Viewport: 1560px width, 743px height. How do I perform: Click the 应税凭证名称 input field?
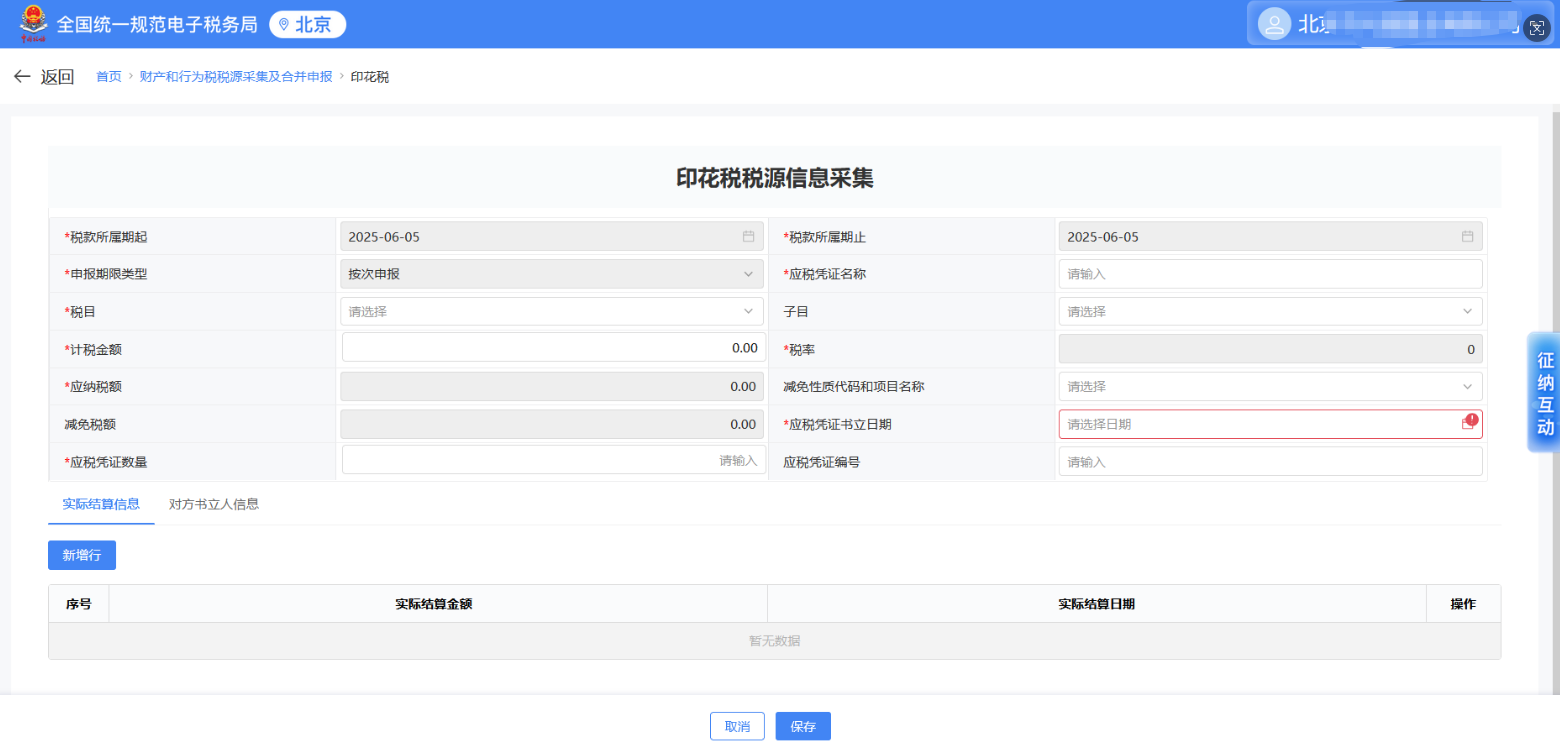pos(1270,273)
